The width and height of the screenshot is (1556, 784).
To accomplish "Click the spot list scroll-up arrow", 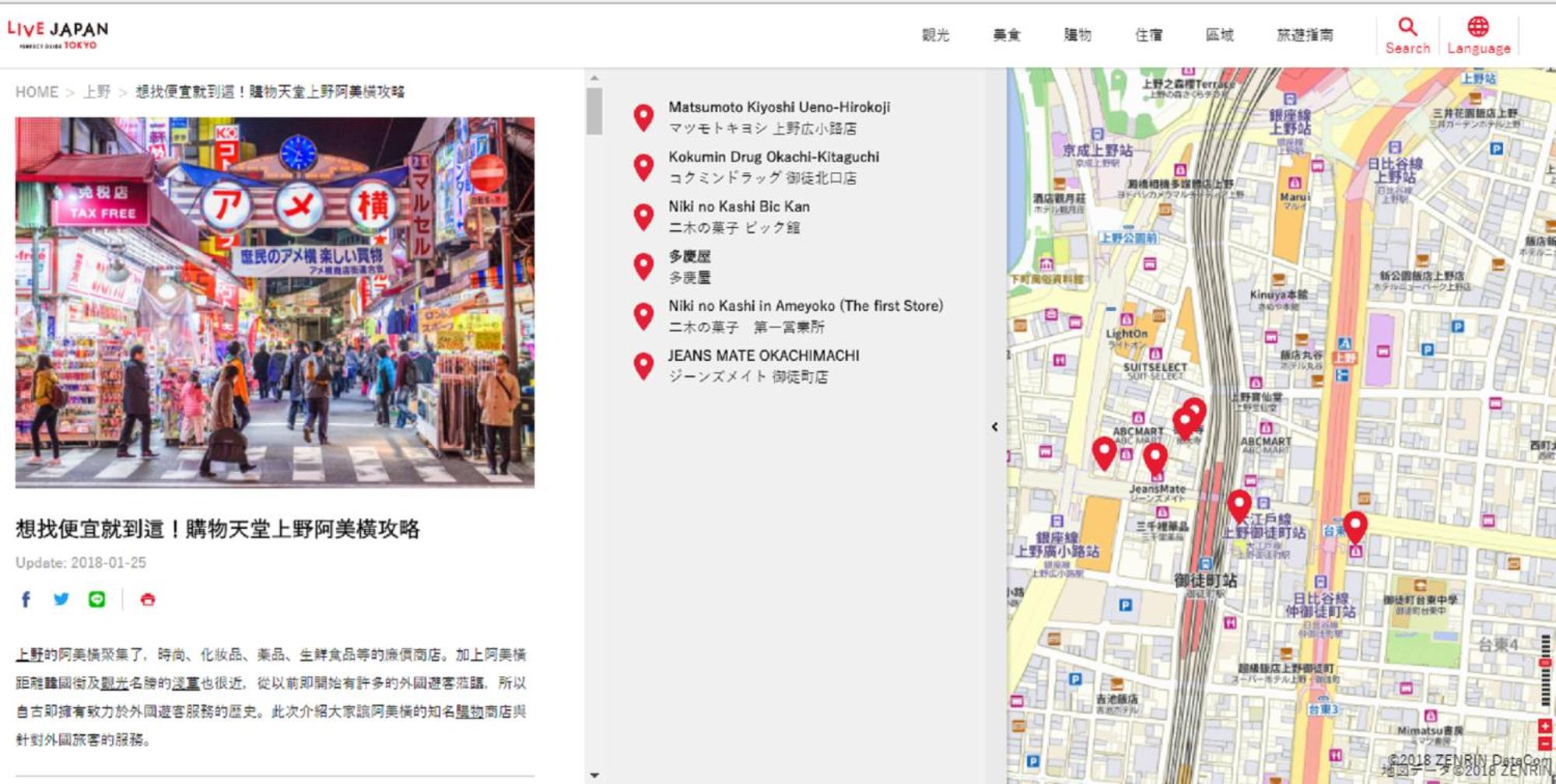I will pyautogui.click(x=594, y=78).
